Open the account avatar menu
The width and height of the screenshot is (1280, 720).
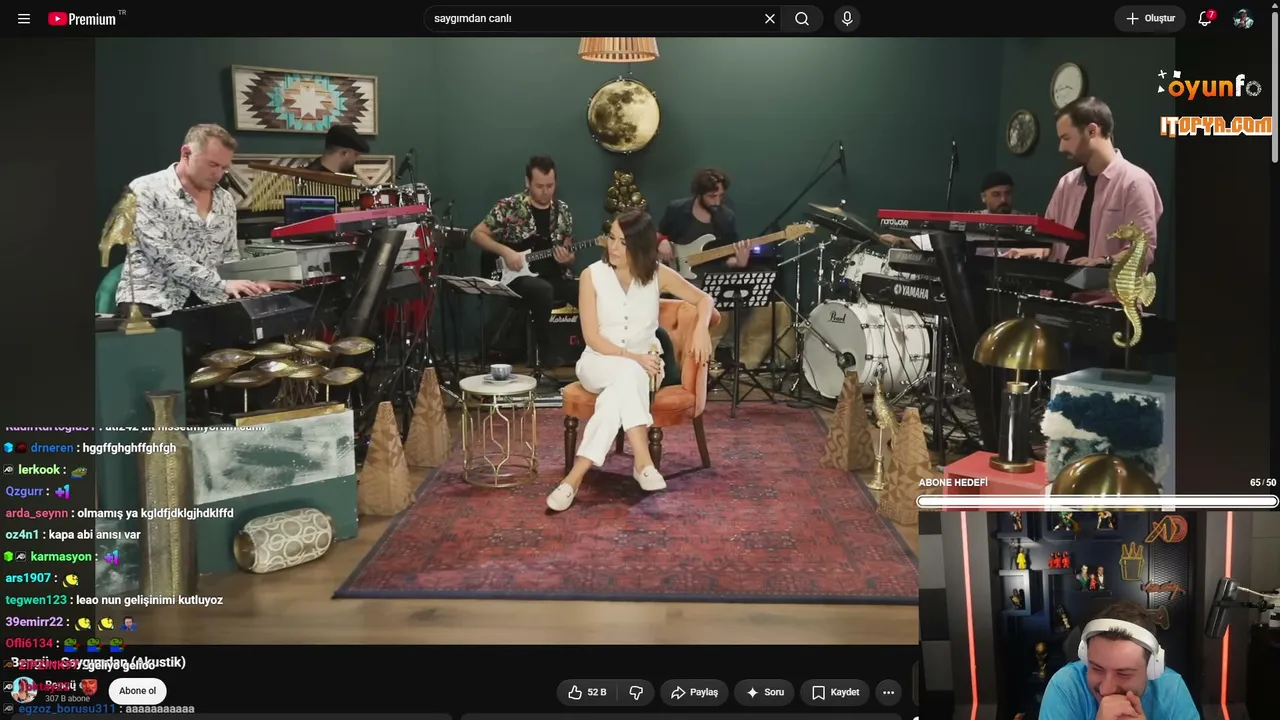tap(1243, 19)
